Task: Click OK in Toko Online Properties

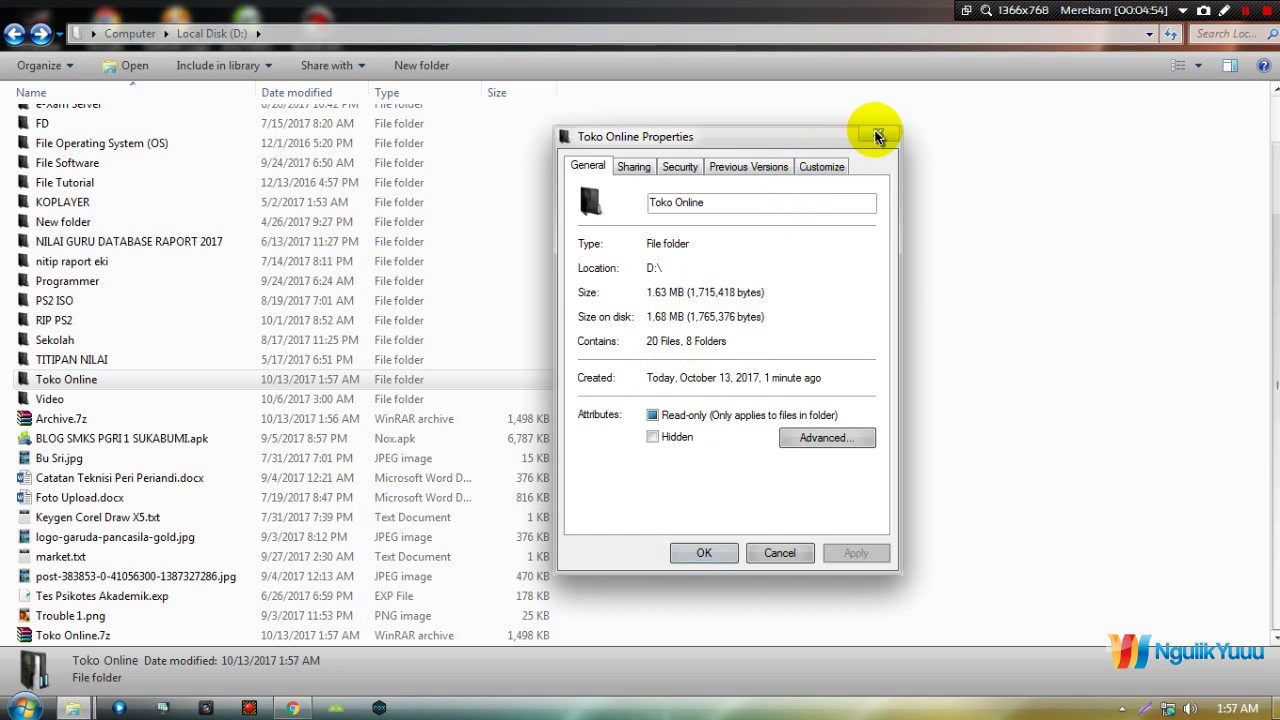Action: click(704, 553)
